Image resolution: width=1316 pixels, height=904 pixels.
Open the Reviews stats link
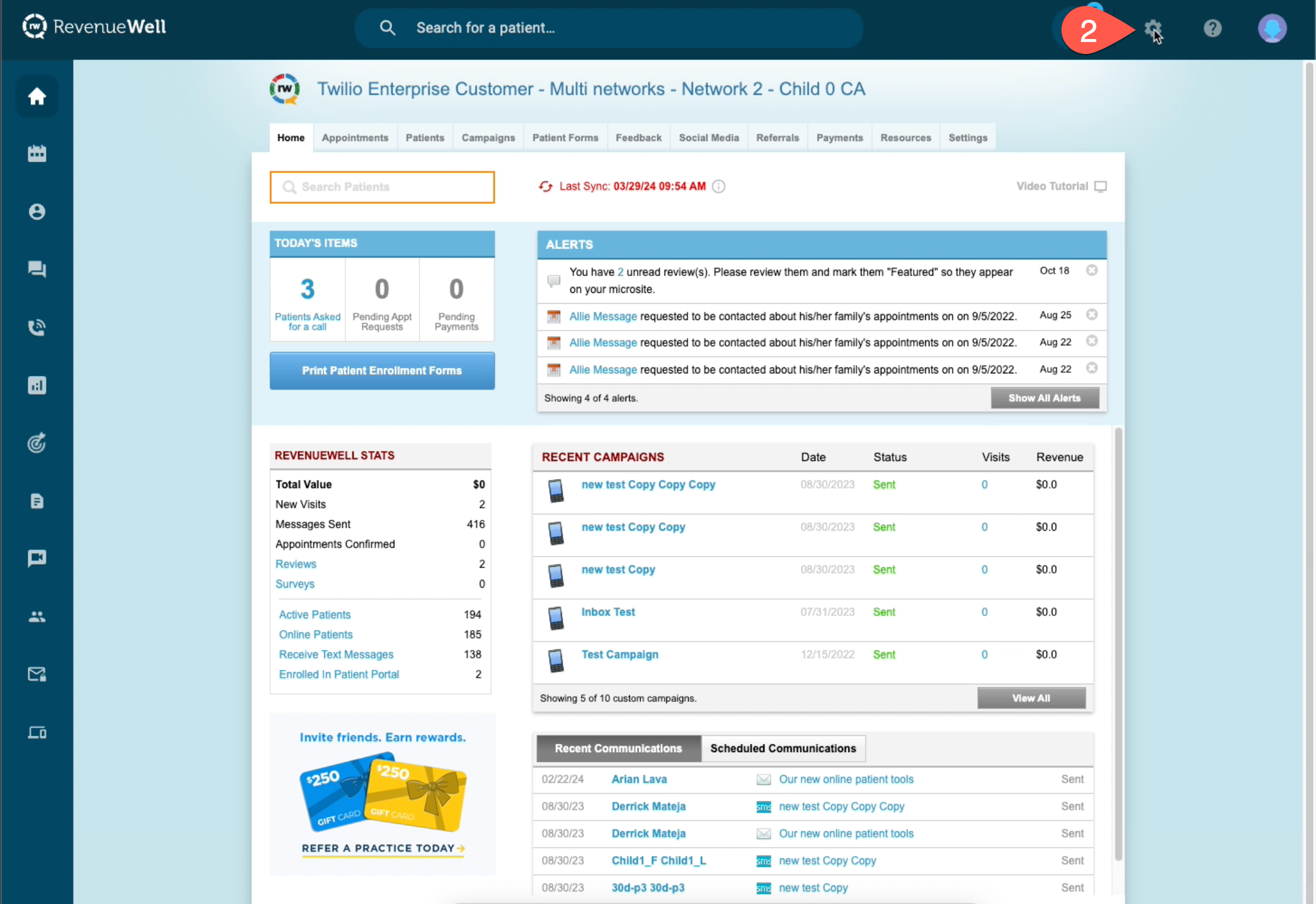click(295, 564)
